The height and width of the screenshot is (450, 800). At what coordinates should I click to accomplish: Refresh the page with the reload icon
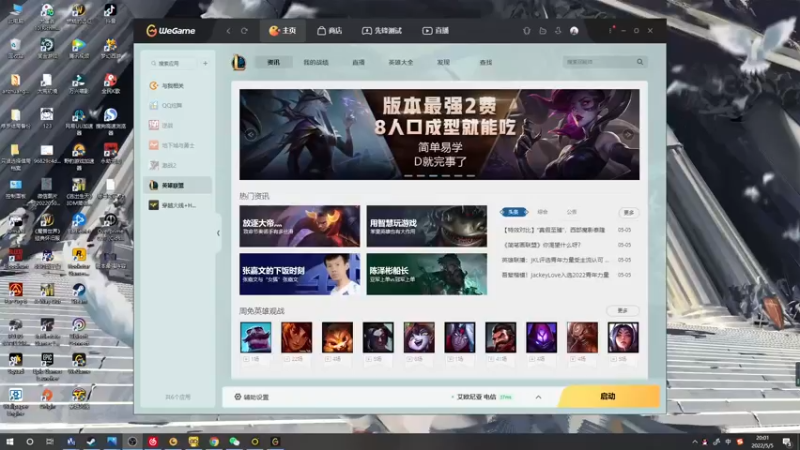[x=244, y=31]
